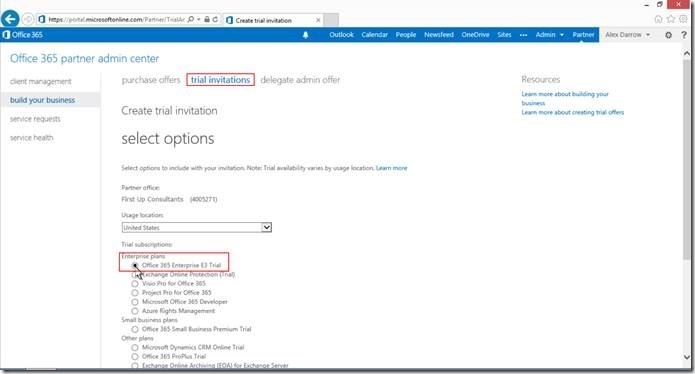Open People from the navigation bar

pyautogui.click(x=406, y=35)
